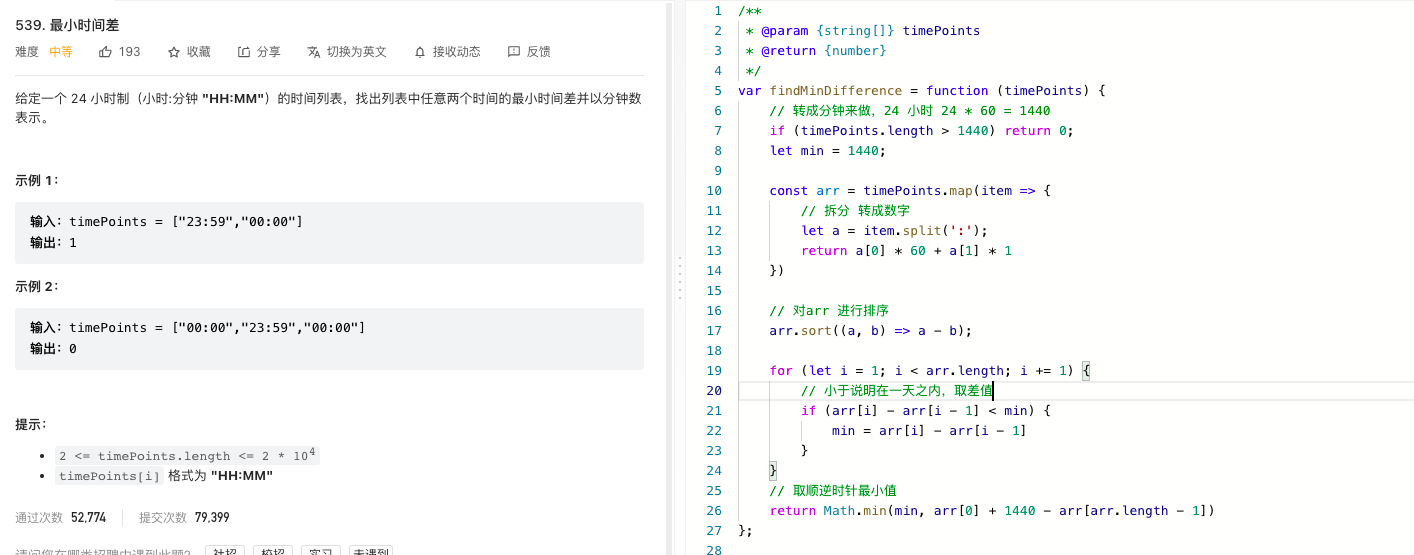The image size is (1414, 555).
Task: Click the 中等 difficulty label
Action: tap(61, 52)
